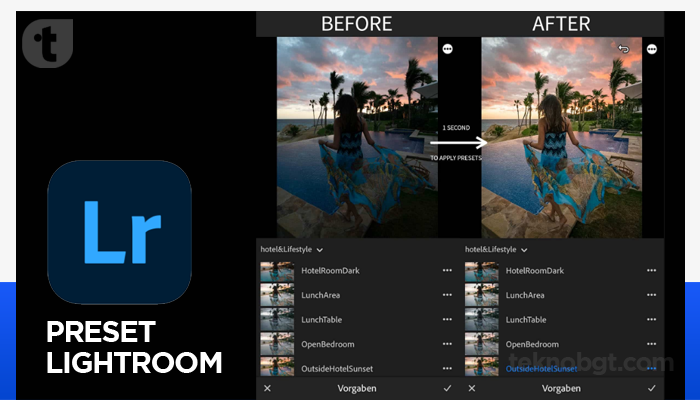Click the Lightroom Lr app icon
The image size is (700, 400).
[x=119, y=232]
